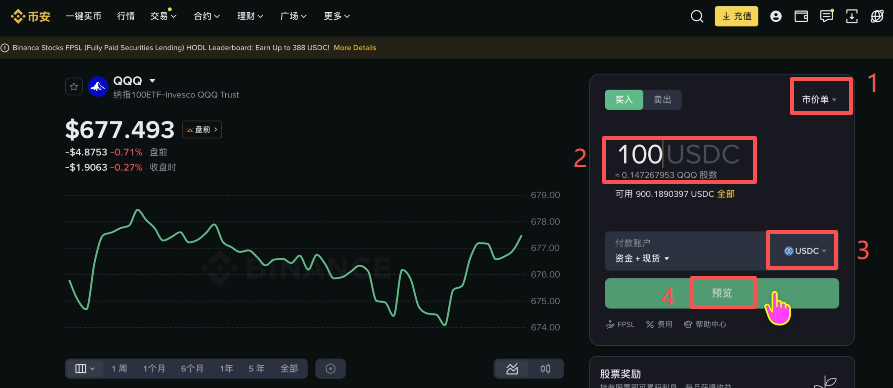Image resolution: width=893 pixels, height=388 pixels.
Task: Click the Binance 币安 logo
Action: coord(31,16)
